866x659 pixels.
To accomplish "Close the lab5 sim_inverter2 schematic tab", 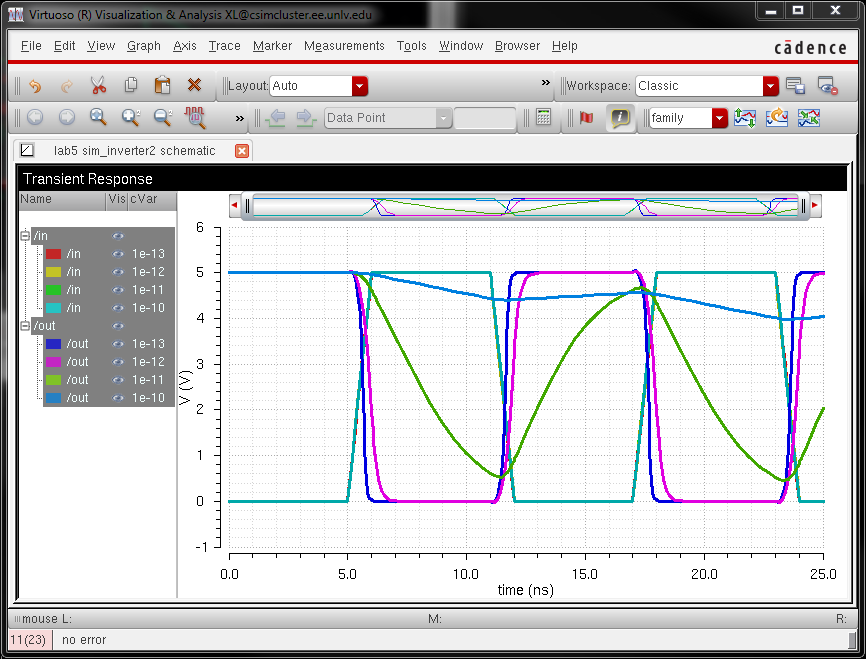I will click(x=241, y=150).
